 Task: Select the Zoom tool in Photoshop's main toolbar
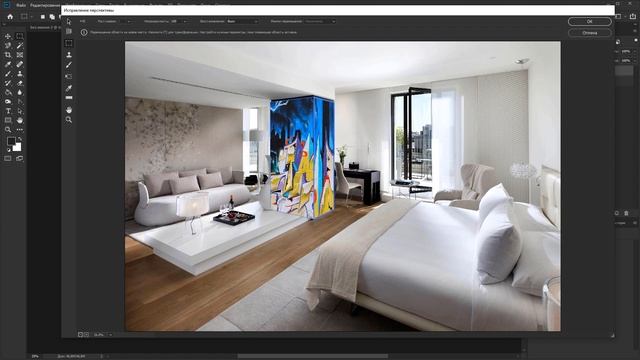[8, 130]
